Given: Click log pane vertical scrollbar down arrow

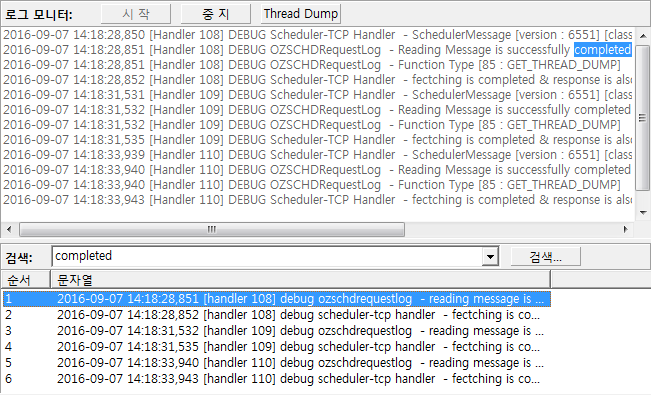Looking at the screenshot, I should pyautogui.click(x=643, y=213).
